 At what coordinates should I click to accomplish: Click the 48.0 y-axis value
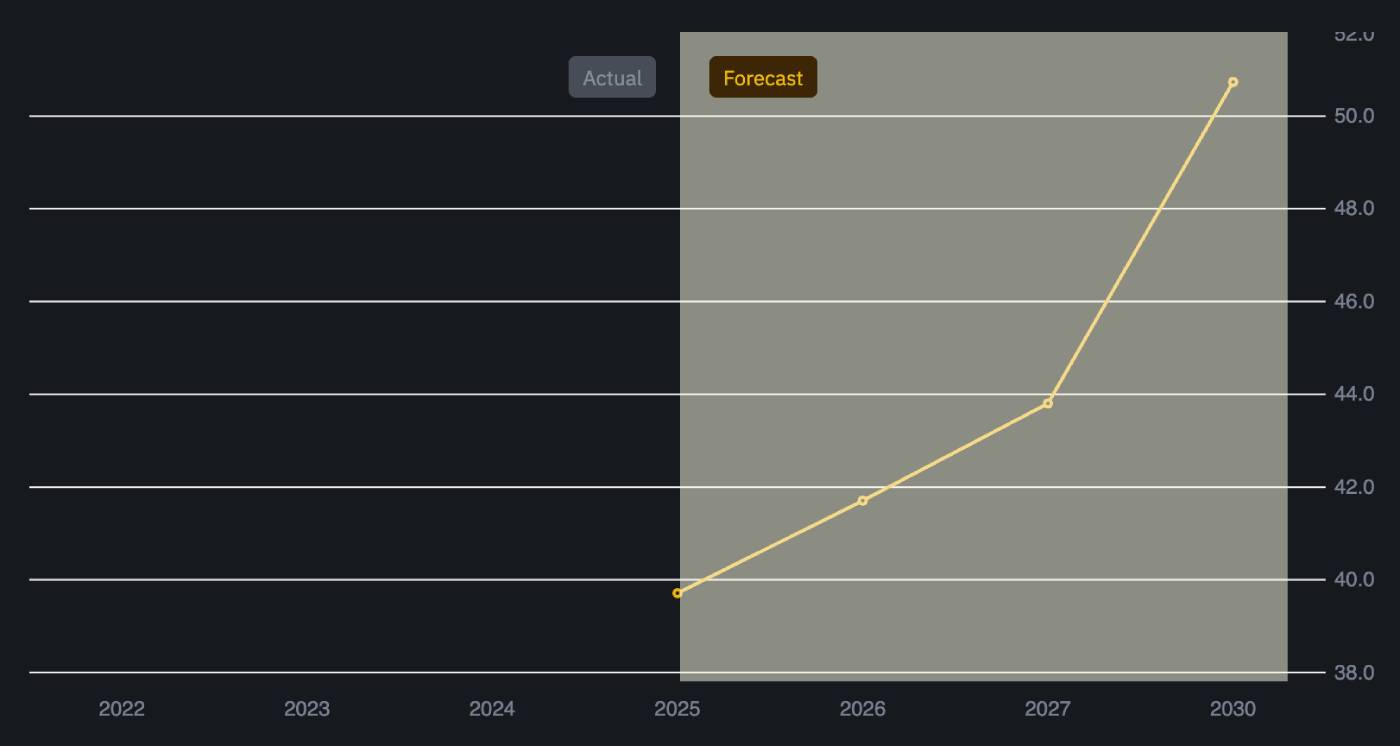(x=1354, y=208)
